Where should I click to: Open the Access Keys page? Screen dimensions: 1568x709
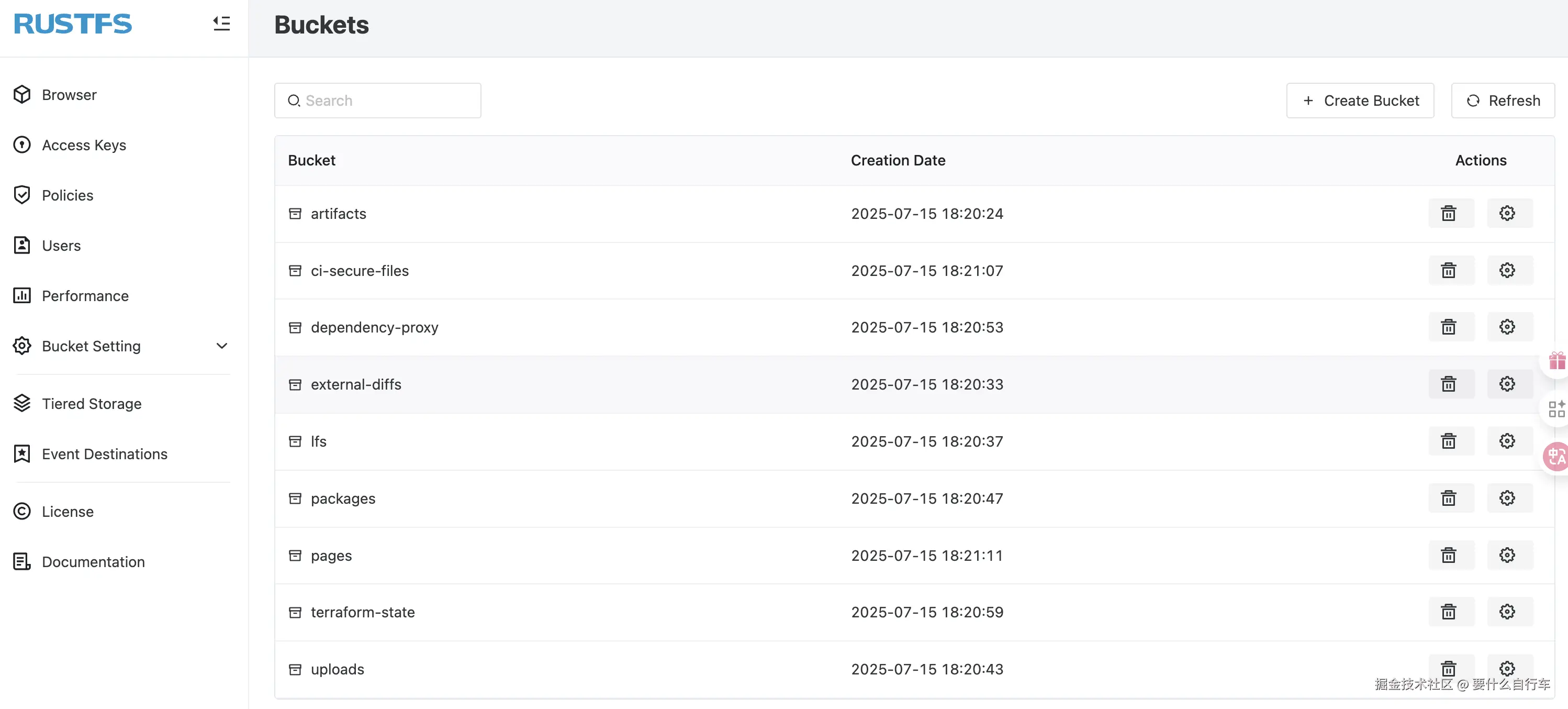point(84,145)
